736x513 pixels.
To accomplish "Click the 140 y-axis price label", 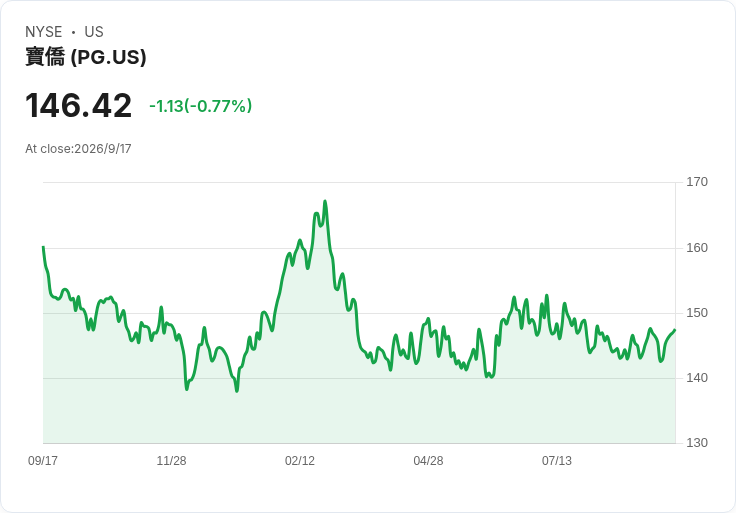I will point(697,378).
